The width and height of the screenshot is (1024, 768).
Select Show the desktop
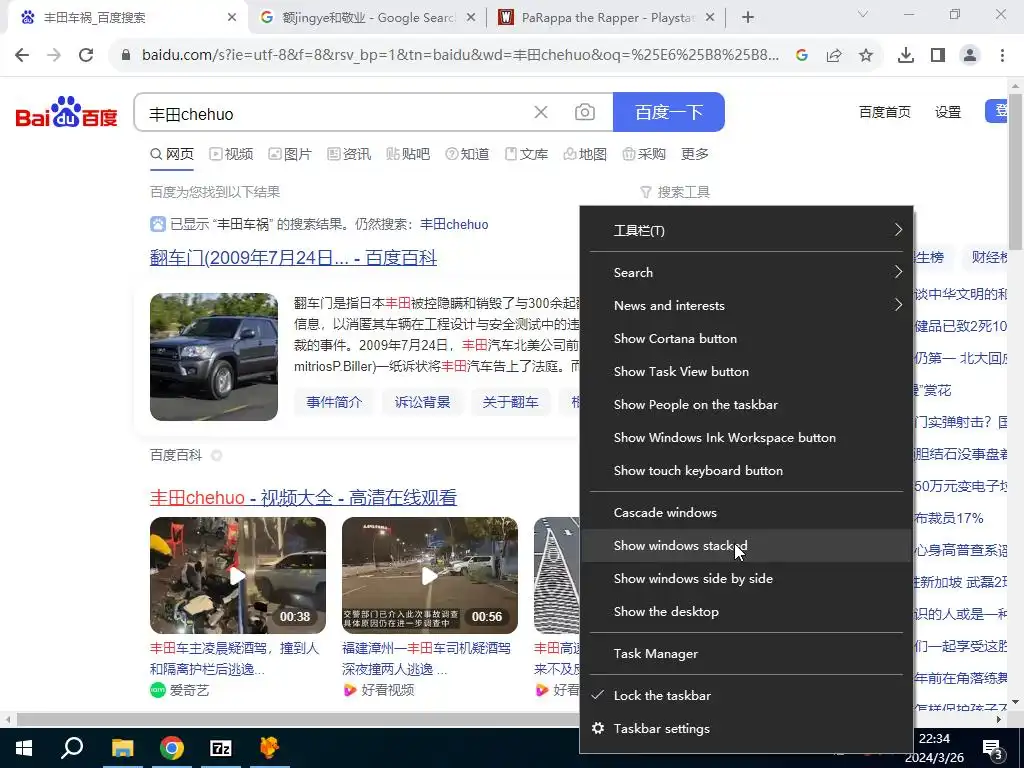746,612
